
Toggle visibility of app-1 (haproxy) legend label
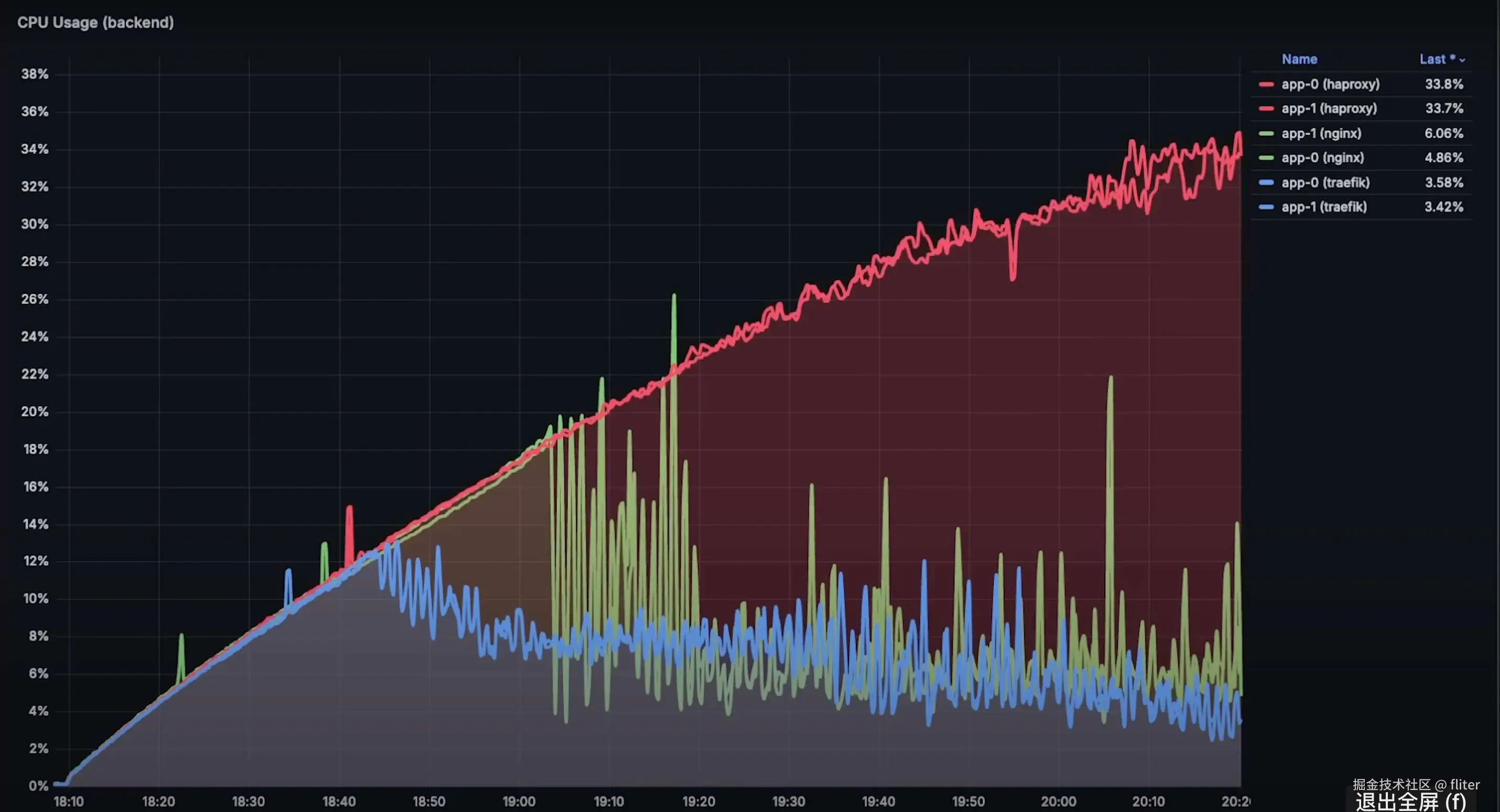(1329, 109)
